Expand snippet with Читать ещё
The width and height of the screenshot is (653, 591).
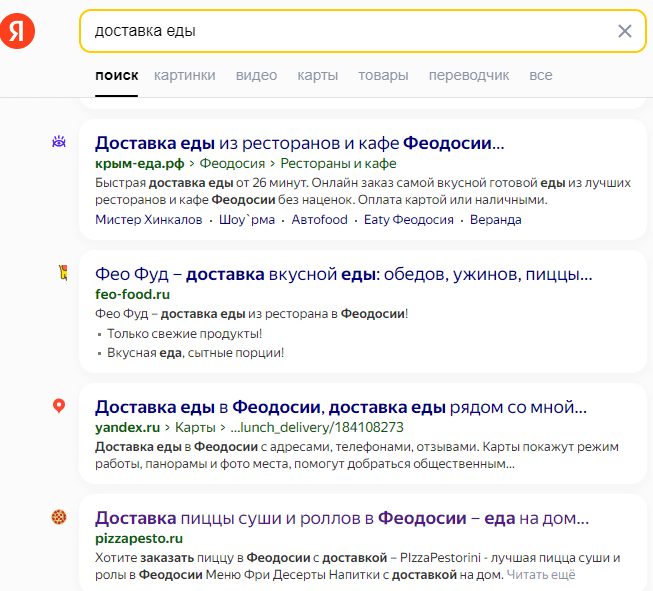tap(540, 574)
